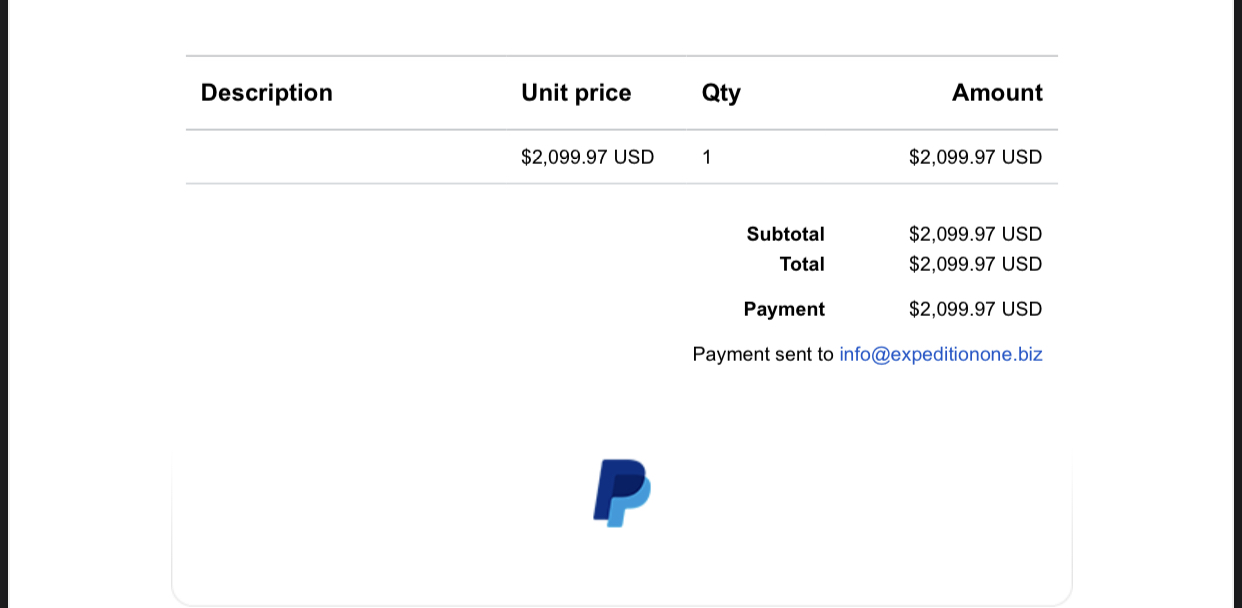Click the unit price value in the item row

pos(588,157)
